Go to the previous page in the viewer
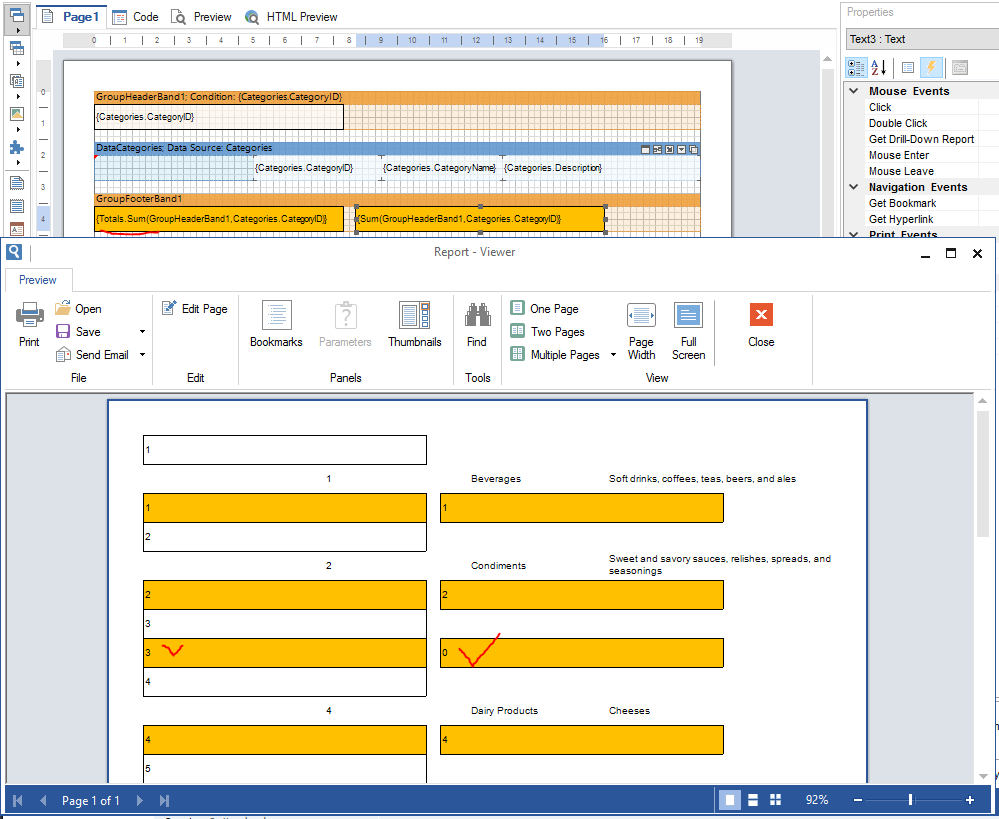Viewport: 999px width, 819px height. tap(43, 801)
